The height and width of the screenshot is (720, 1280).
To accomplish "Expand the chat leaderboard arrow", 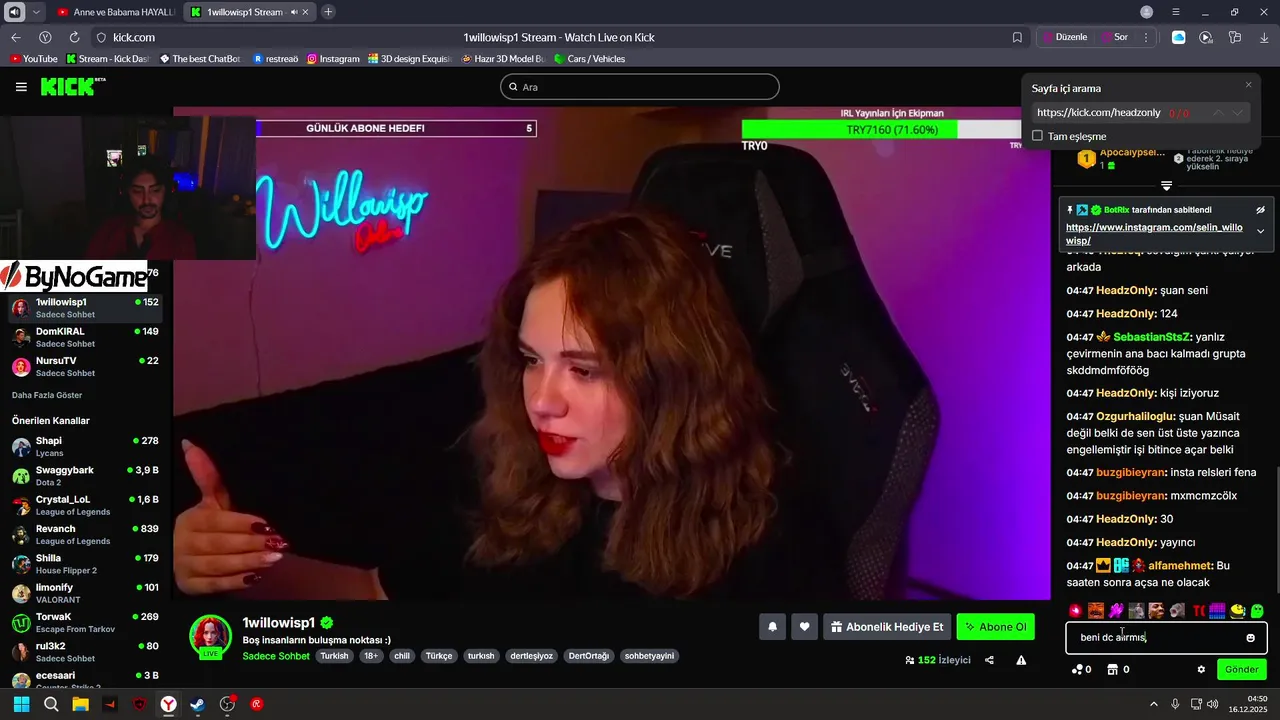I will [x=1166, y=186].
